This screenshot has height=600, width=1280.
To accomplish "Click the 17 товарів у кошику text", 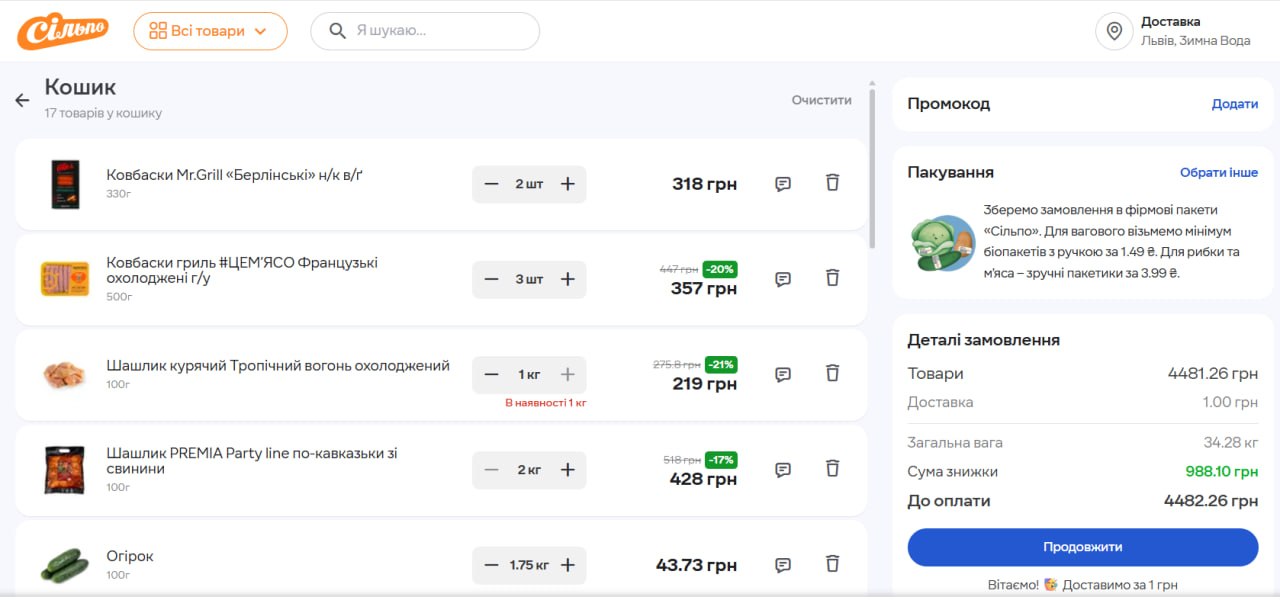I will coord(103,113).
